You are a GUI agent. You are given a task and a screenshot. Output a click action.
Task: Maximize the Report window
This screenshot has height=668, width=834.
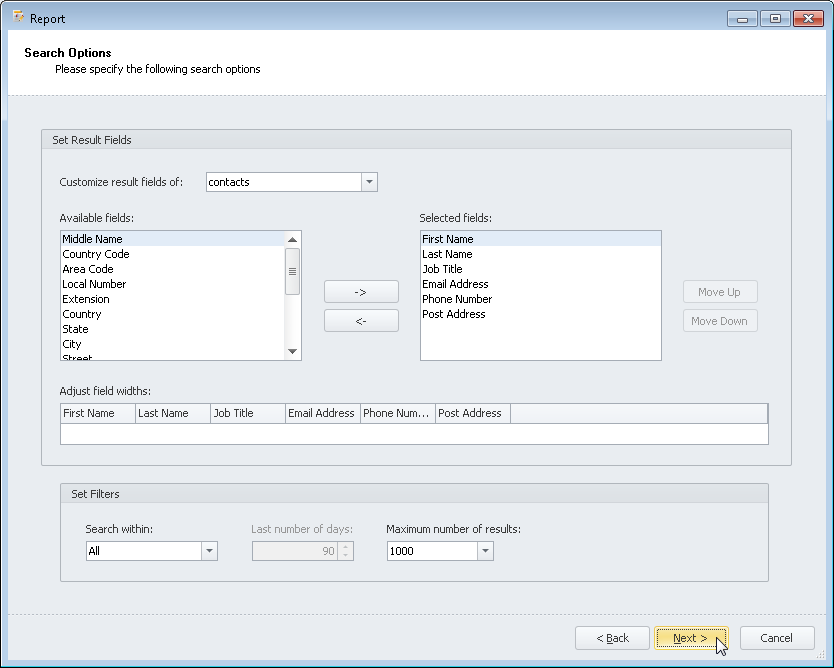[x=774, y=18]
